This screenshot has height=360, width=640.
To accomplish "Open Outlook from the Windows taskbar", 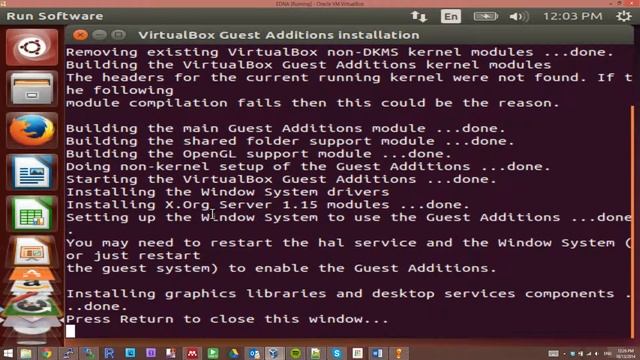I will tap(254, 353).
